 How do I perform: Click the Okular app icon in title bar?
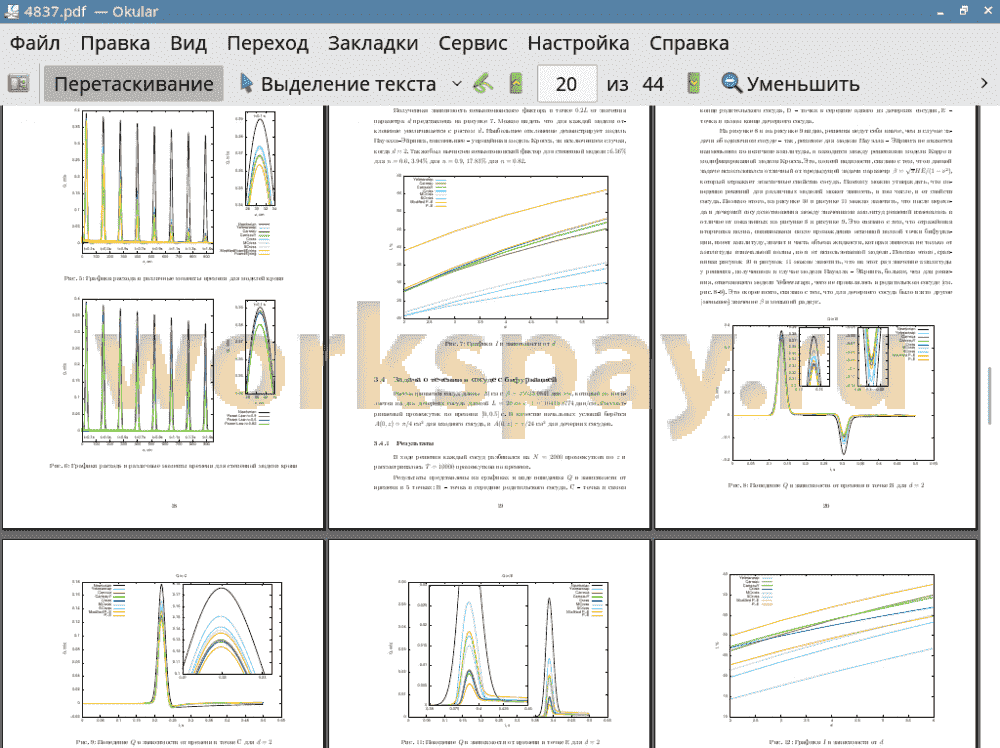[11, 11]
